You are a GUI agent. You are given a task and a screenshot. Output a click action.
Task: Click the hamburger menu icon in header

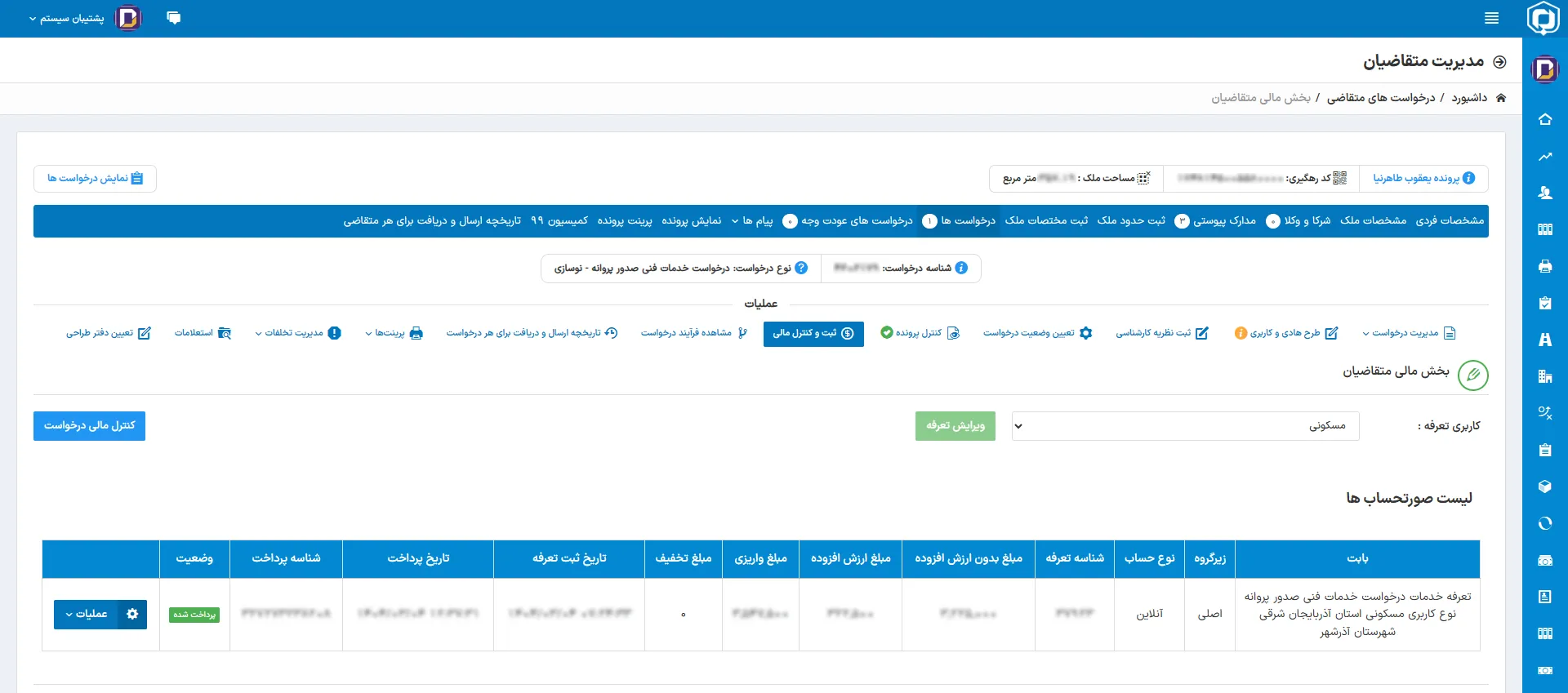tap(1491, 18)
